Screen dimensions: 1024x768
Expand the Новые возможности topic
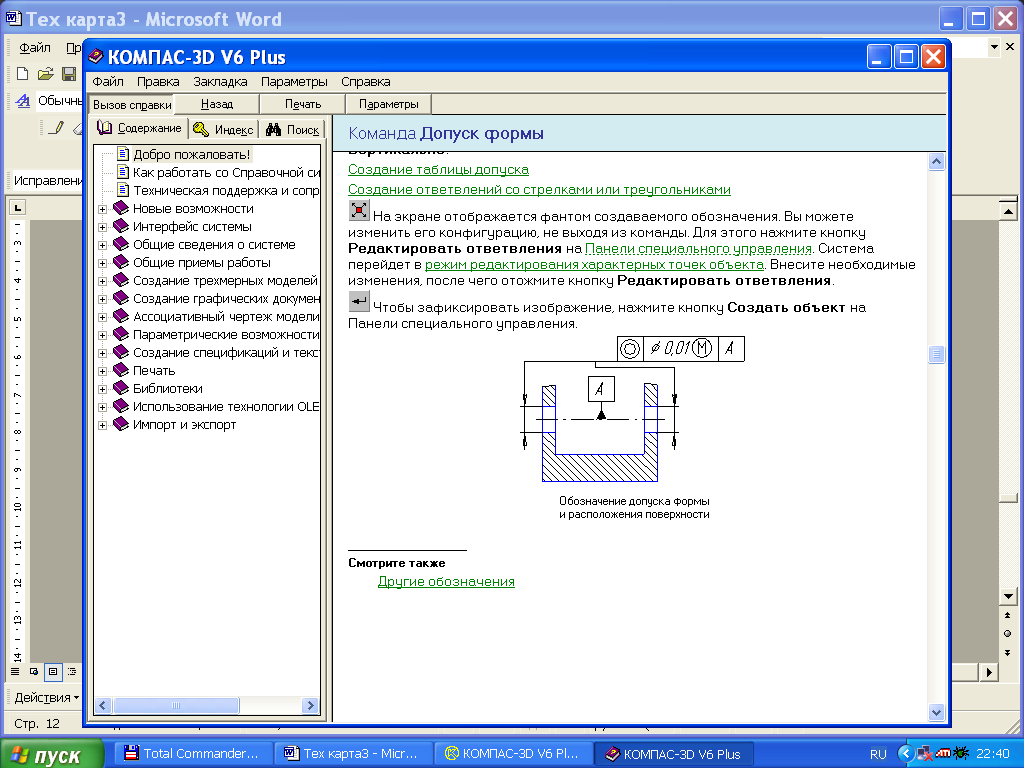point(103,209)
